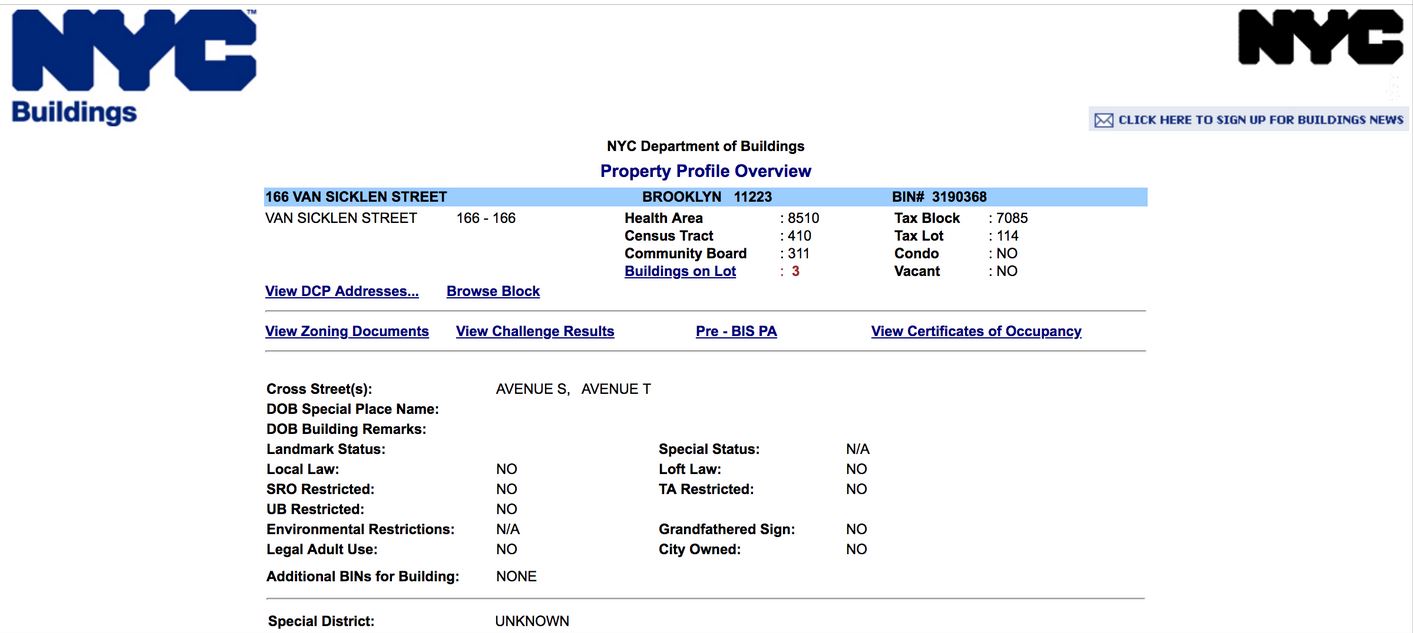Viewport: 1413px width, 633px height.
Task: Click the SRO Restricted label
Action: pyautogui.click(x=320, y=489)
